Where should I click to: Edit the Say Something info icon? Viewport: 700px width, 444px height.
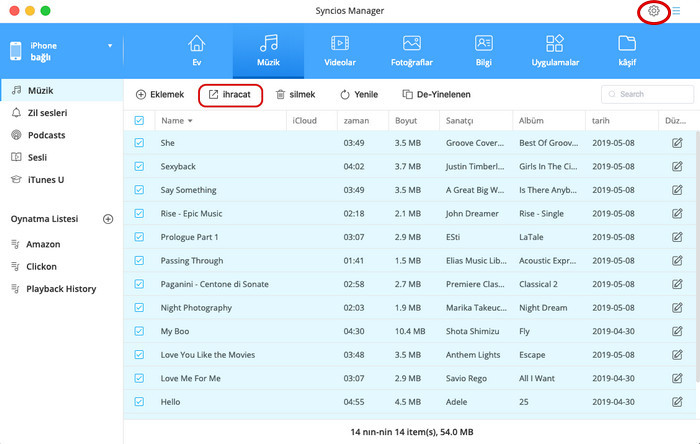coord(677,190)
